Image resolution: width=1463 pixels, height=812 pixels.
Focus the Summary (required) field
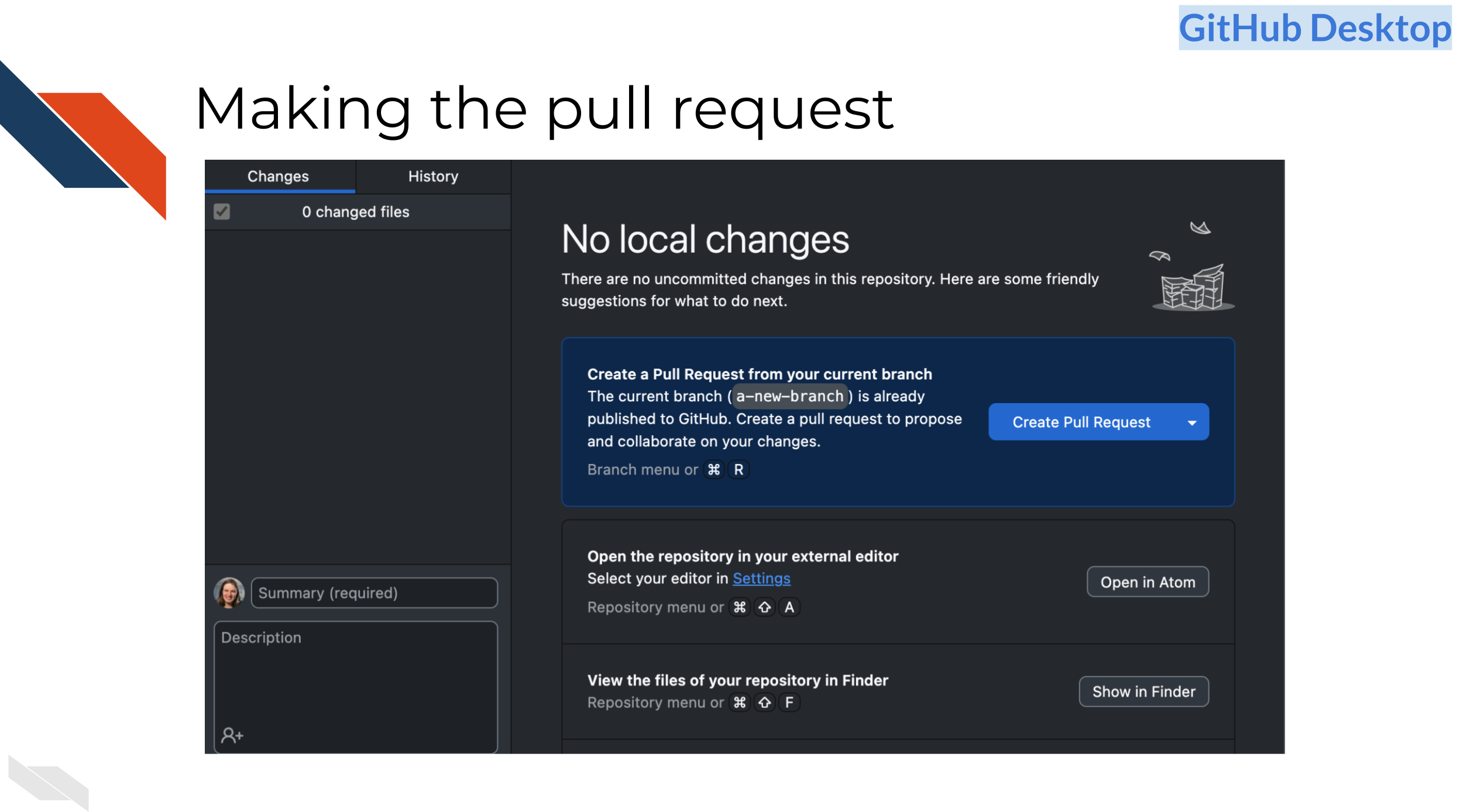375,593
